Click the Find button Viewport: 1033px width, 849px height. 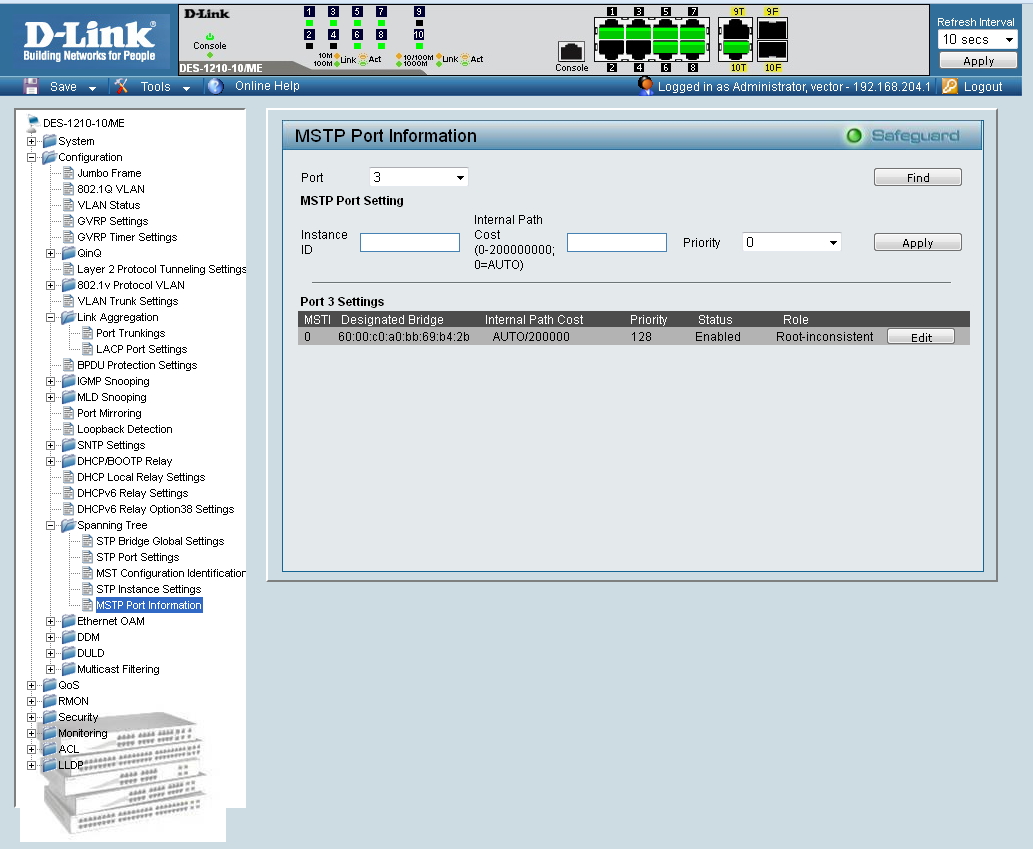[917, 178]
